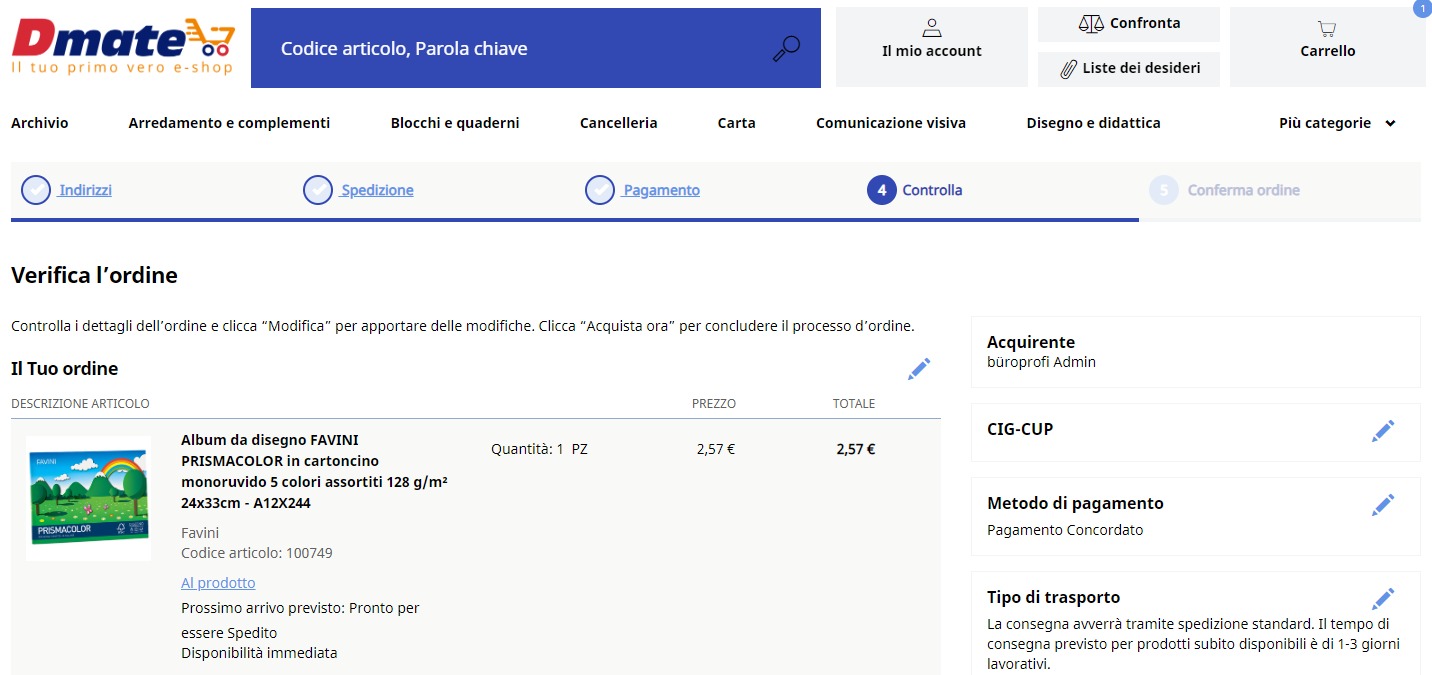Open the Cancelleria category menu
Screen dimensions: 1432x675
pos(618,123)
